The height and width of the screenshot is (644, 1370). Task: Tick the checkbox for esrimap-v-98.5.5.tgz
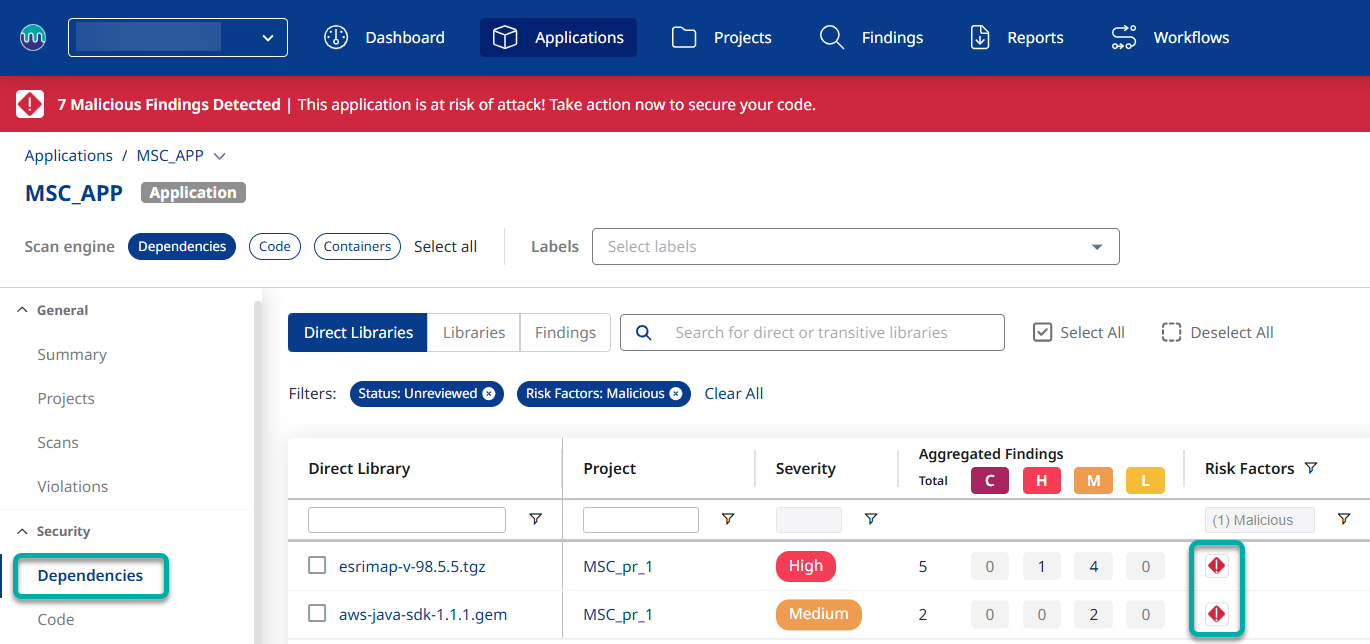pos(317,566)
